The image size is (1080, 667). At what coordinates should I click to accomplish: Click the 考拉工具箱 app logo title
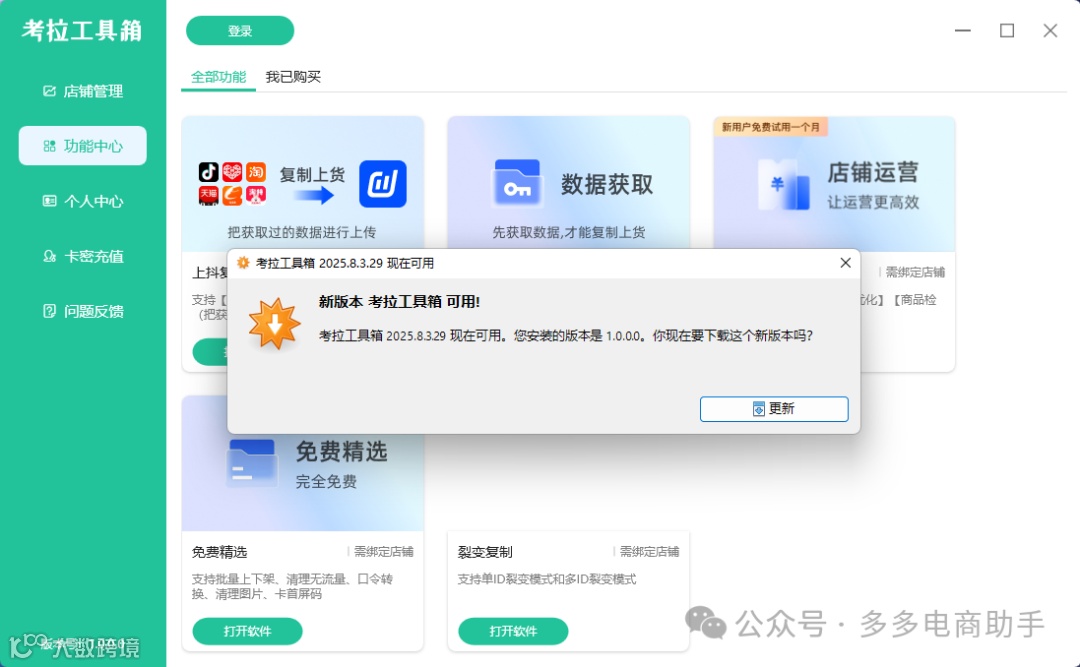(82, 31)
